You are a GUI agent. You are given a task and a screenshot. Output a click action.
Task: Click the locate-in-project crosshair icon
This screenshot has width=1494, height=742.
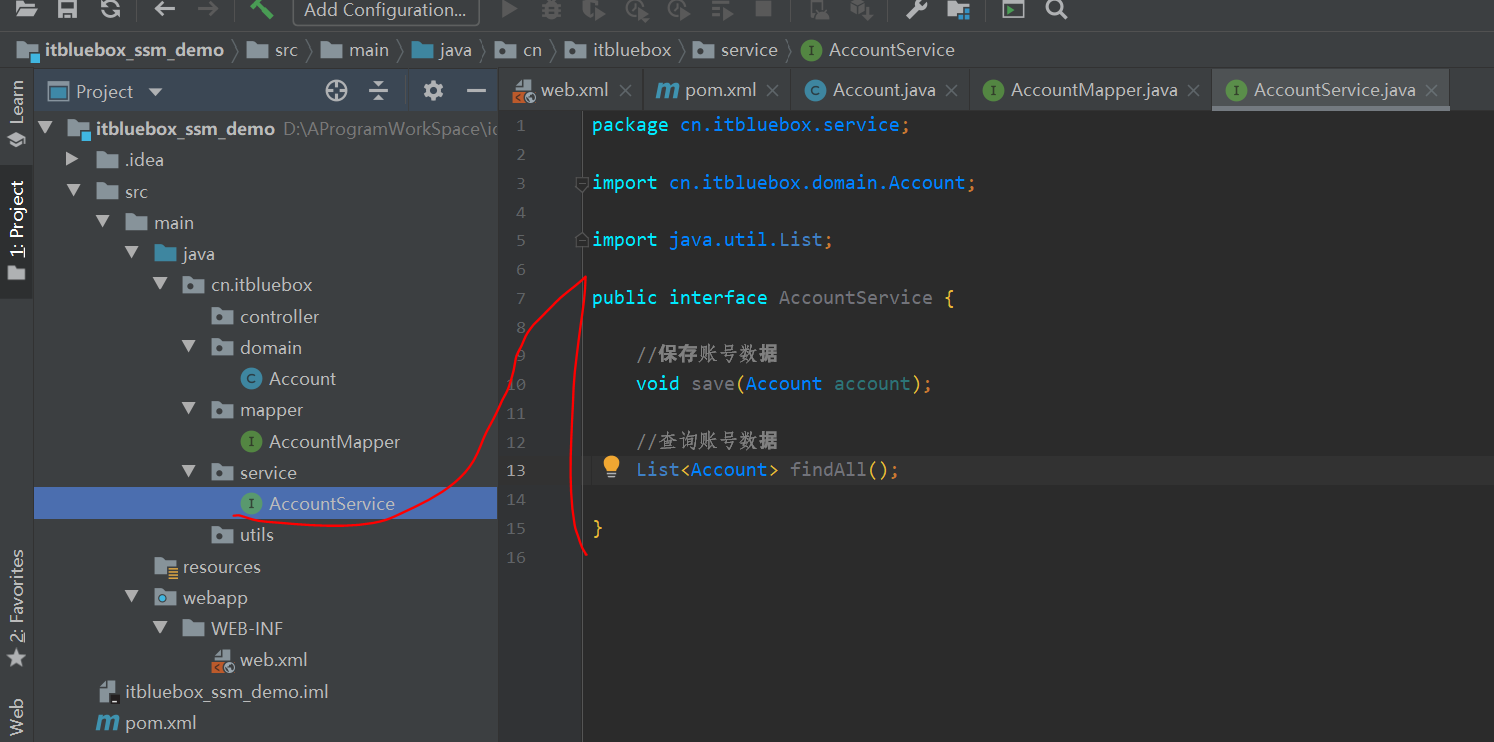336,91
